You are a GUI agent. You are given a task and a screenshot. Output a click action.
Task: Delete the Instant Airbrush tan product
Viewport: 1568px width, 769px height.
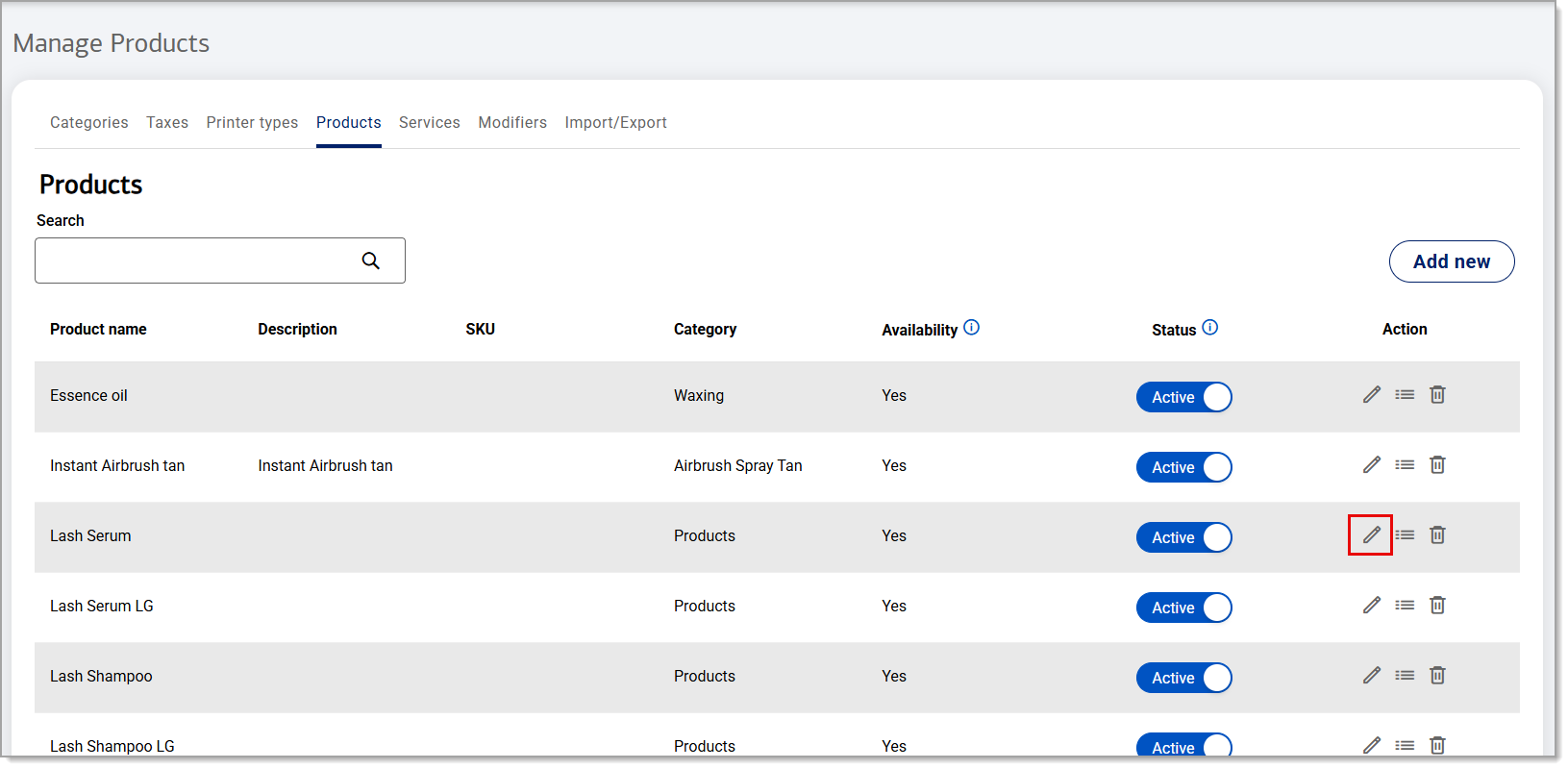coord(1437,465)
